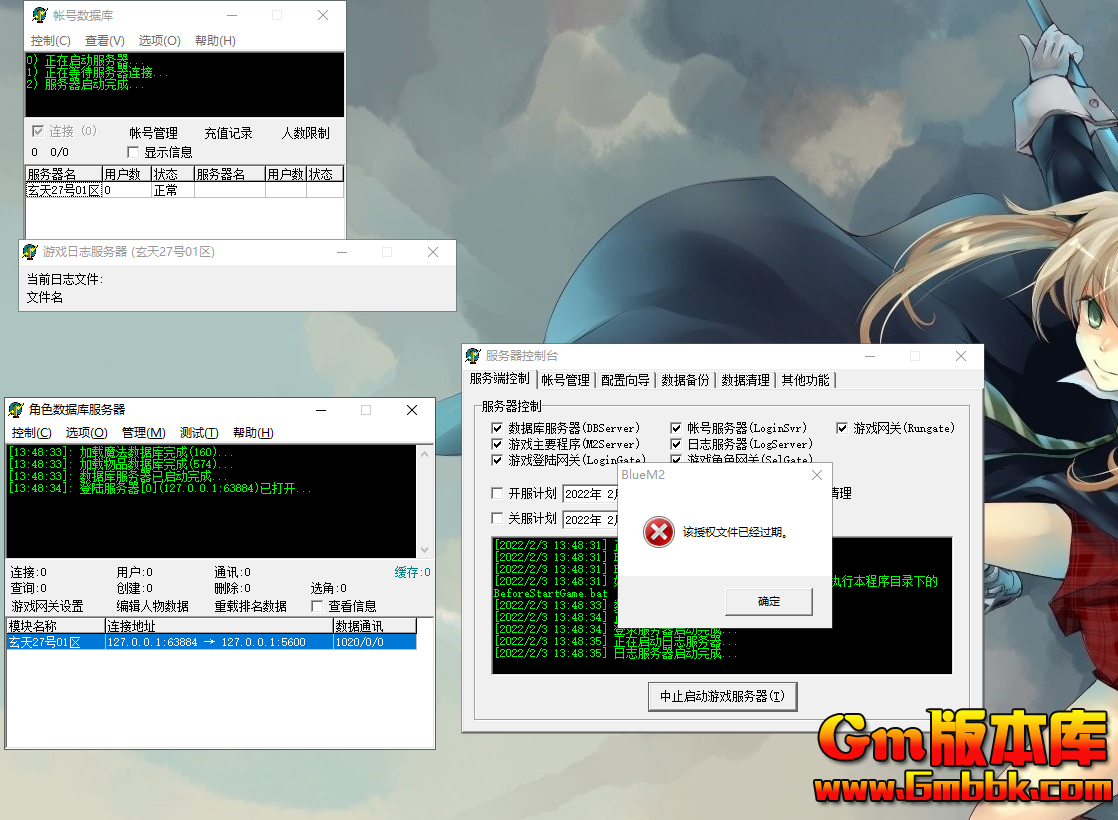The height and width of the screenshot is (820, 1118).
Task: Uncheck 数据库服务器(DBServer)
Action: click(497, 427)
